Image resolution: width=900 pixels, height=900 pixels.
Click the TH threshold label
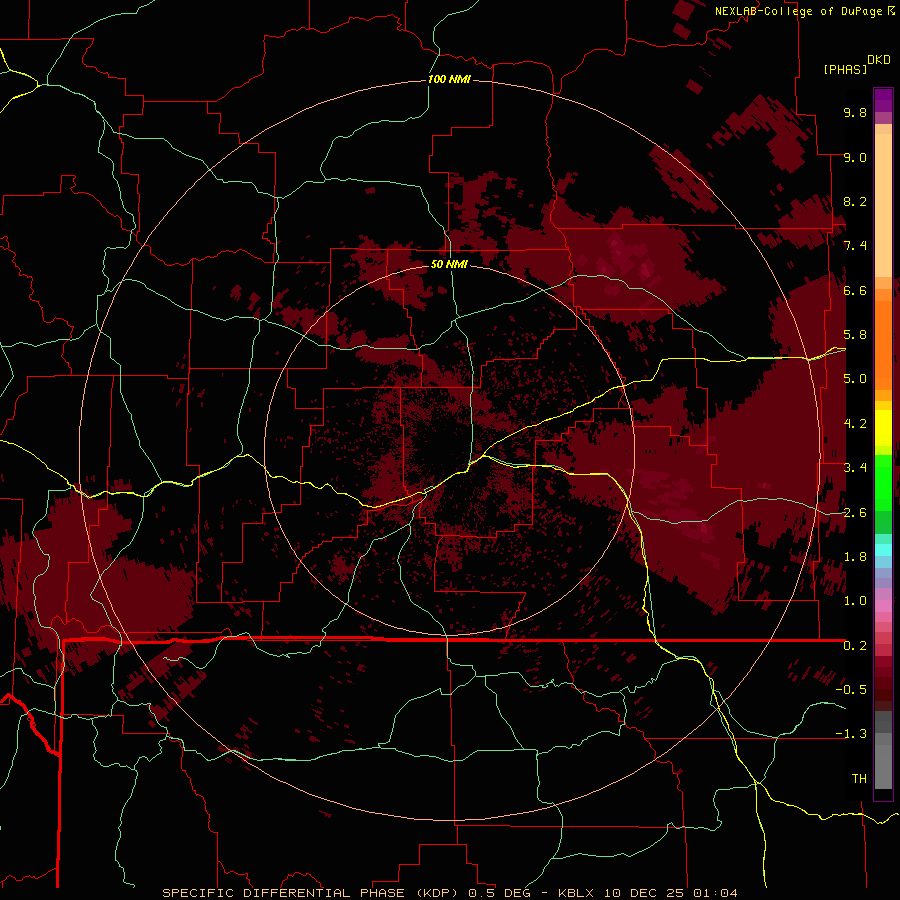point(859,779)
